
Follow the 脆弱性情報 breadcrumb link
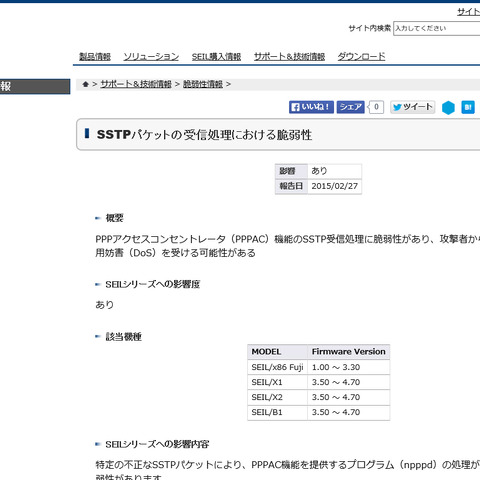pos(203,84)
